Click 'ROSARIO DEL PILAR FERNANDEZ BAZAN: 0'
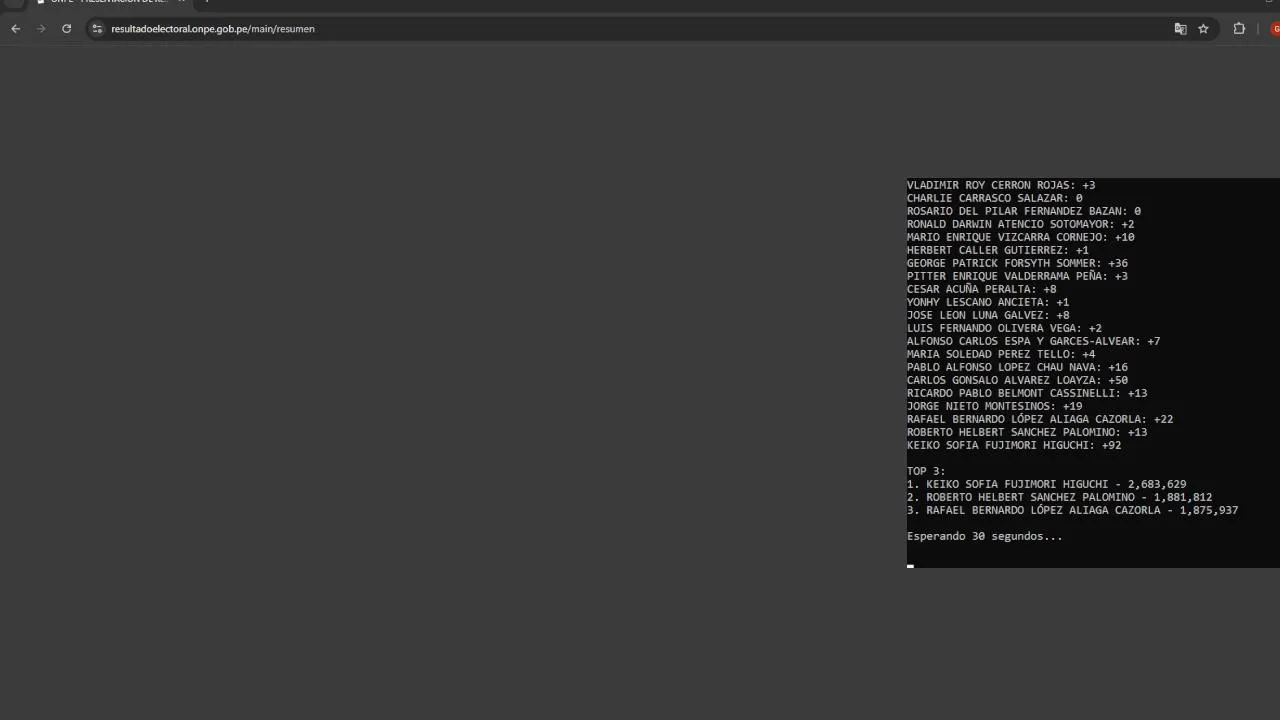 (1024, 211)
